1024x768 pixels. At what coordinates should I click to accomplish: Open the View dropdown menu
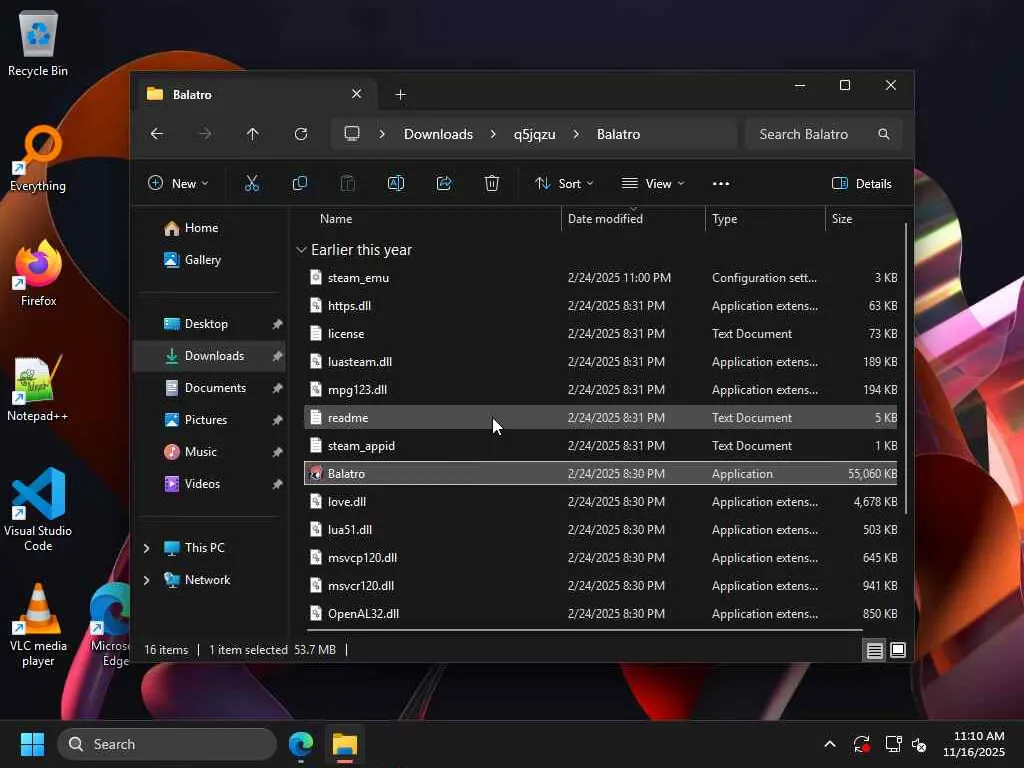(x=653, y=184)
